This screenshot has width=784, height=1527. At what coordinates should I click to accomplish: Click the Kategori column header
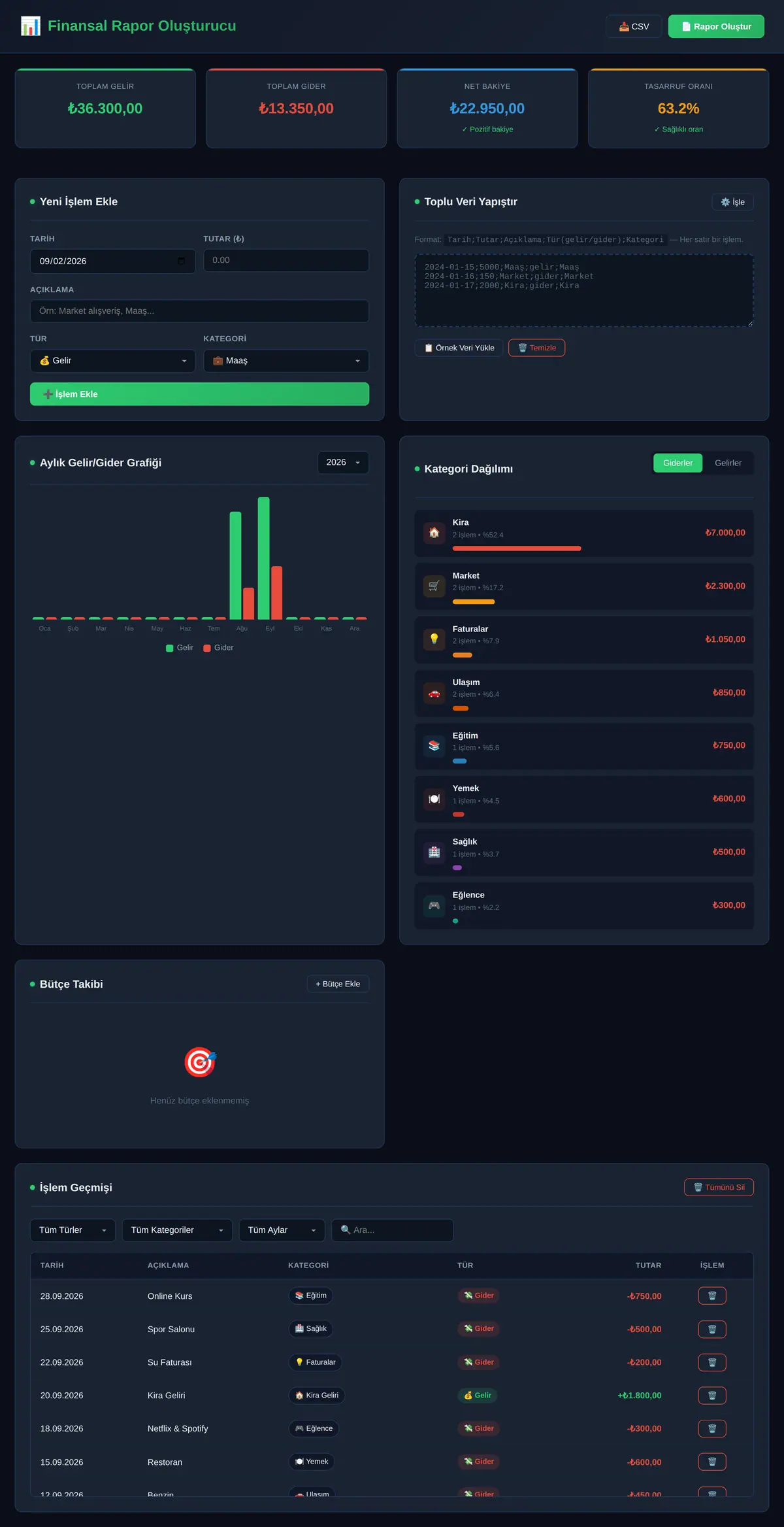pyautogui.click(x=308, y=1266)
